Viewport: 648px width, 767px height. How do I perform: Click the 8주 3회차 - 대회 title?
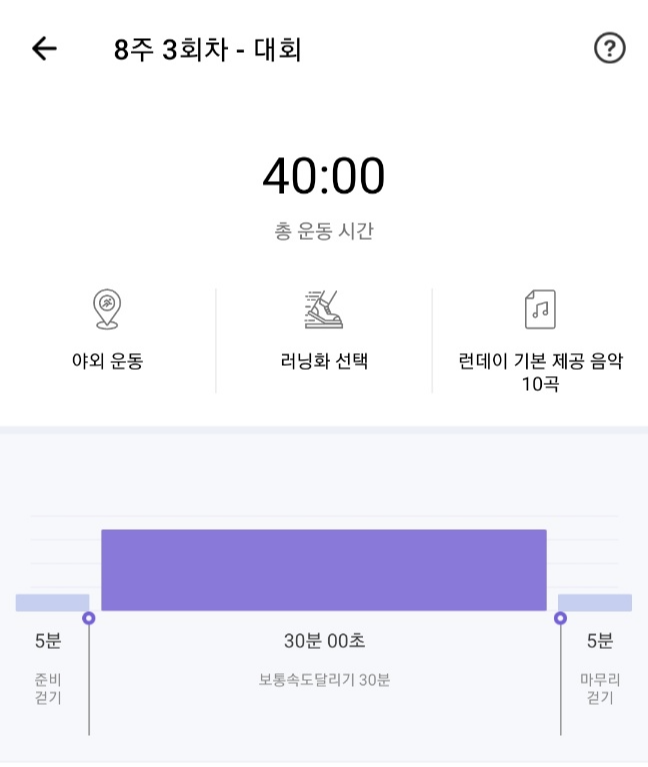pos(207,50)
